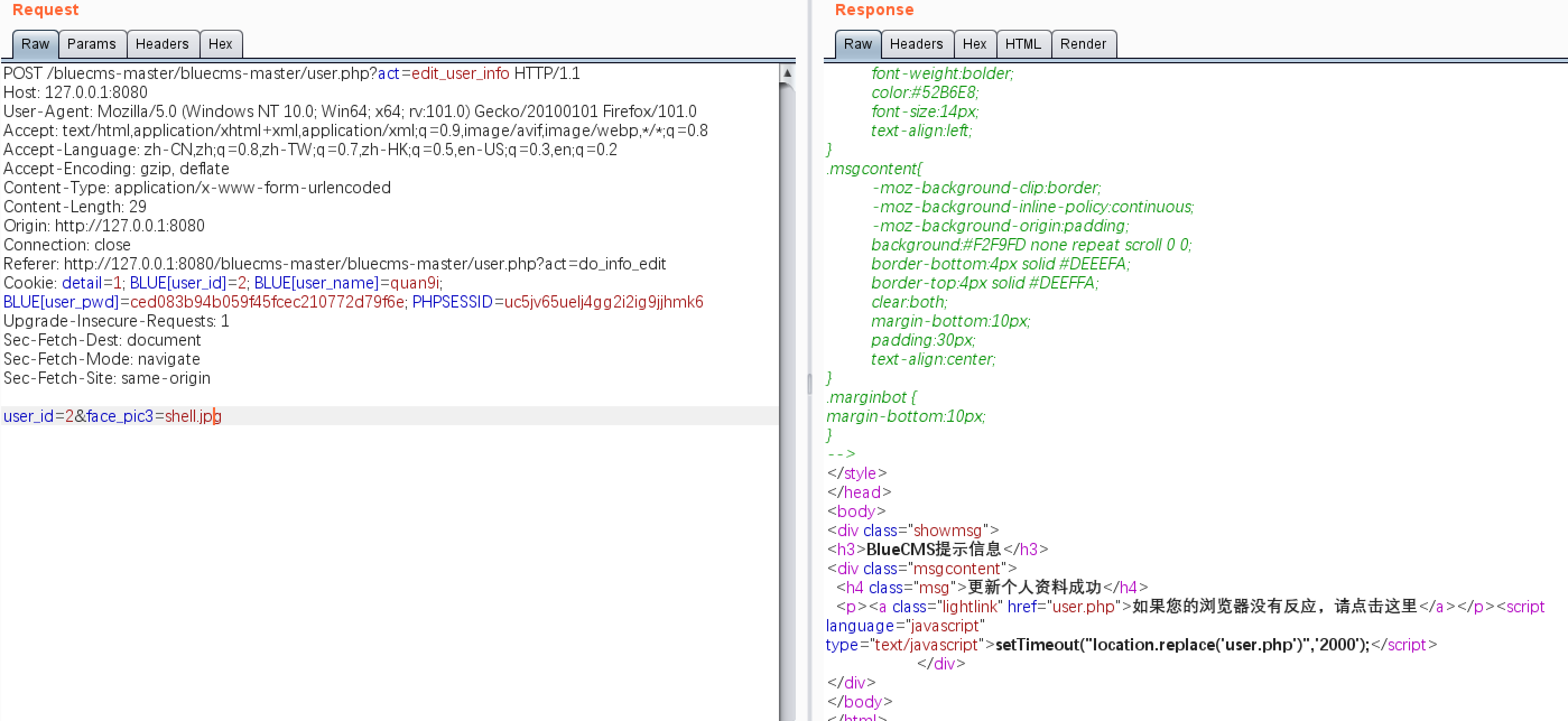Click the .marginbot { selector in response

click(x=871, y=397)
